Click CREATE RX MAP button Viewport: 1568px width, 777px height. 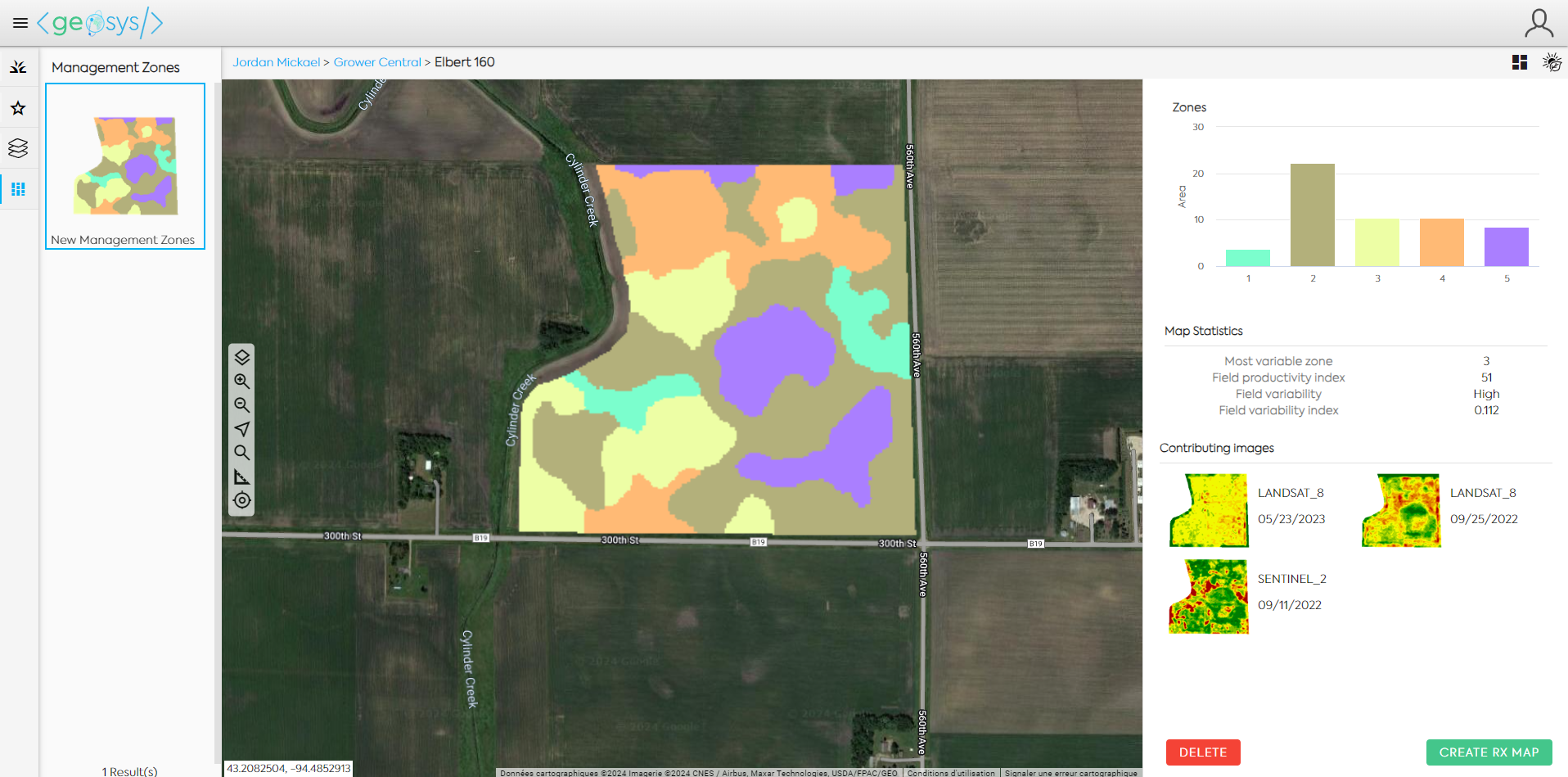pos(1489,752)
